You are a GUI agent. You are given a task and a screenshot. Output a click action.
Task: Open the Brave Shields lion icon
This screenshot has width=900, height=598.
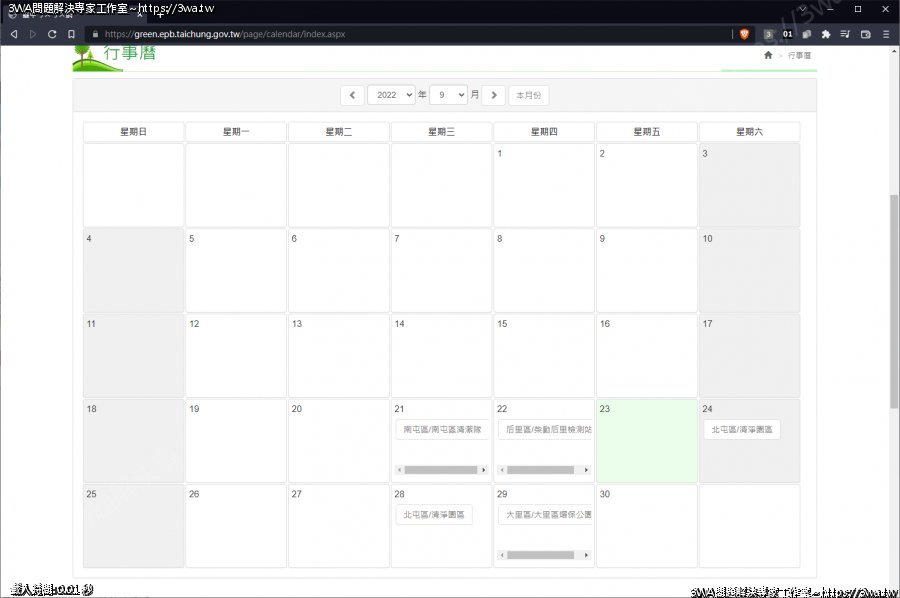[744, 34]
